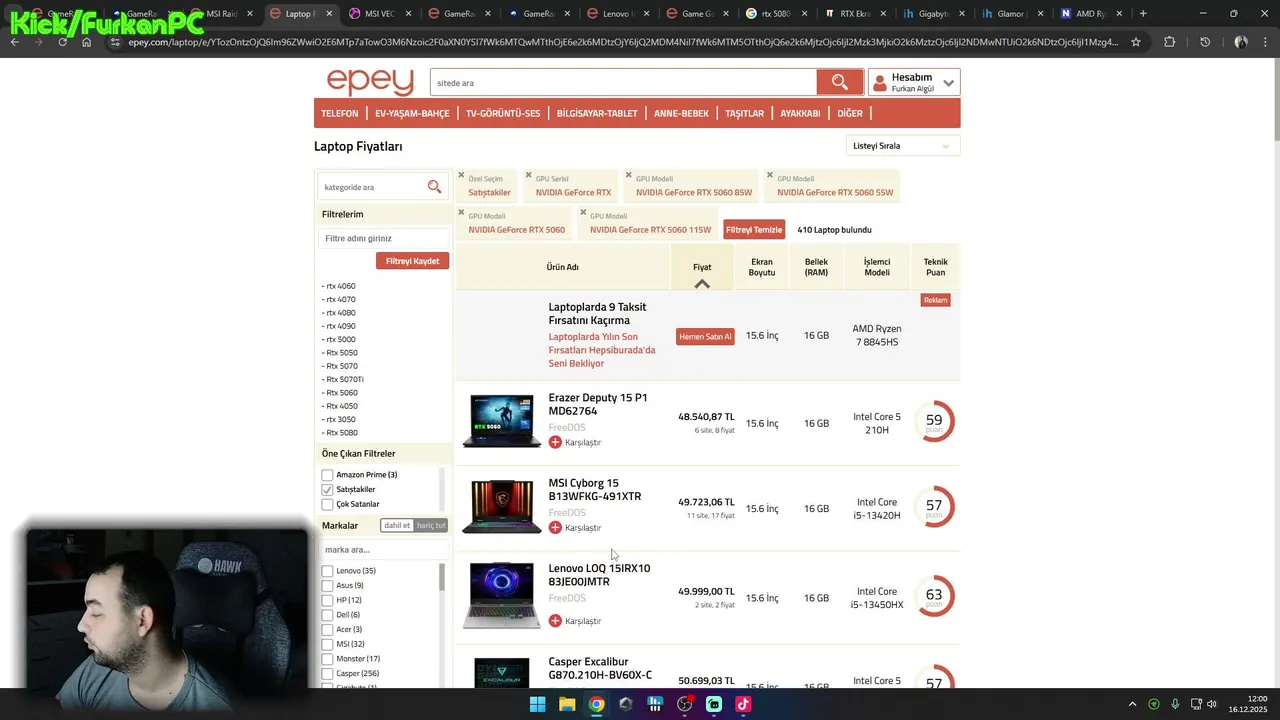Select the 'dahil et' brand toggle
This screenshot has width=1280, height=720.
point(397,525)
